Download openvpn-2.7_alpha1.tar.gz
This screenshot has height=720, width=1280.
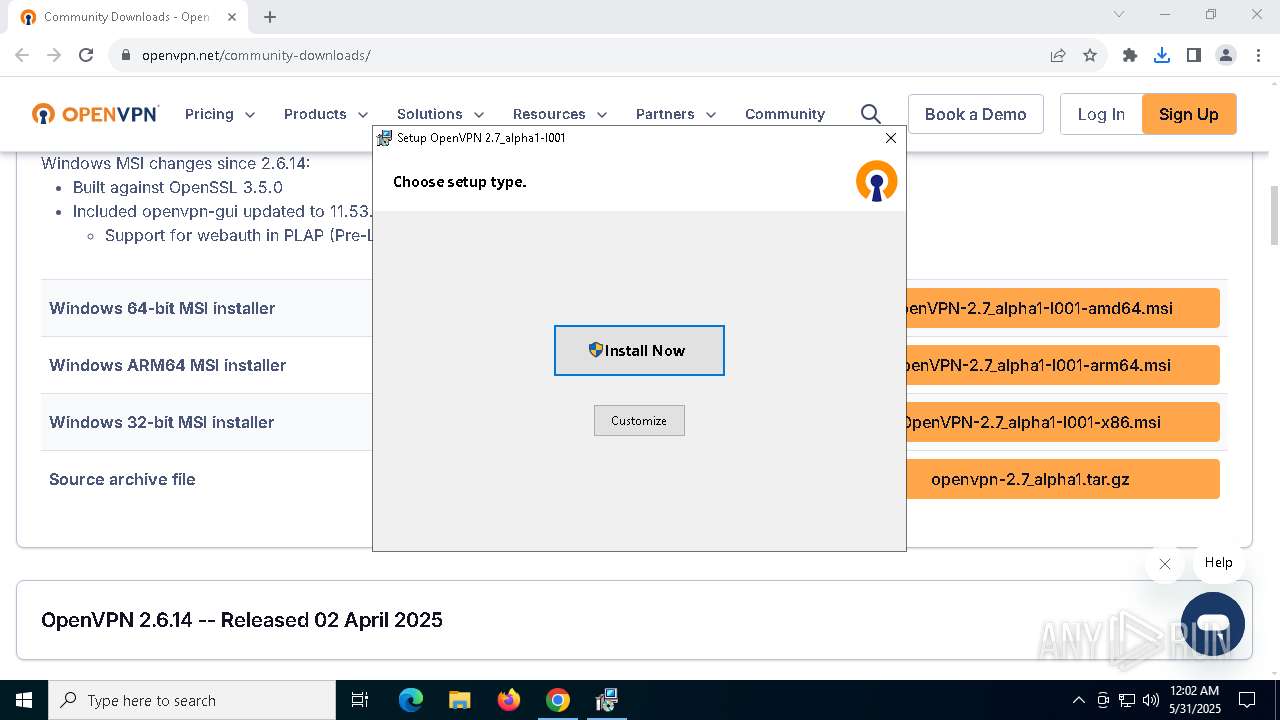tap(1062, 479)
